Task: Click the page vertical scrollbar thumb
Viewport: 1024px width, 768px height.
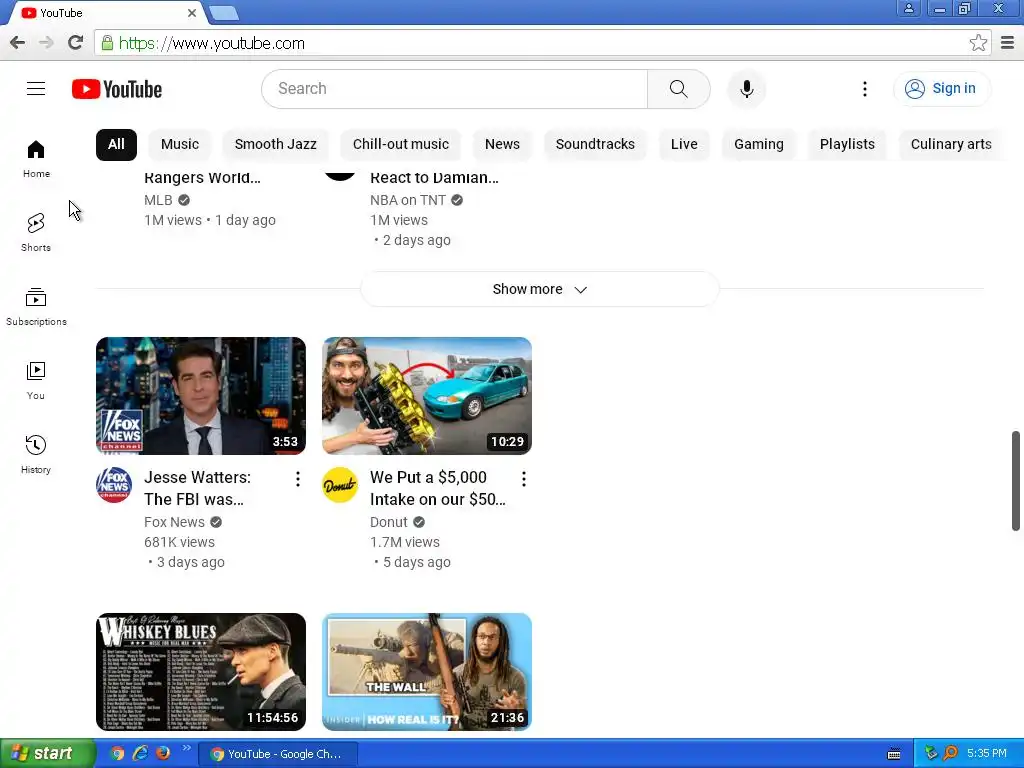Action: click(1016, 481)
